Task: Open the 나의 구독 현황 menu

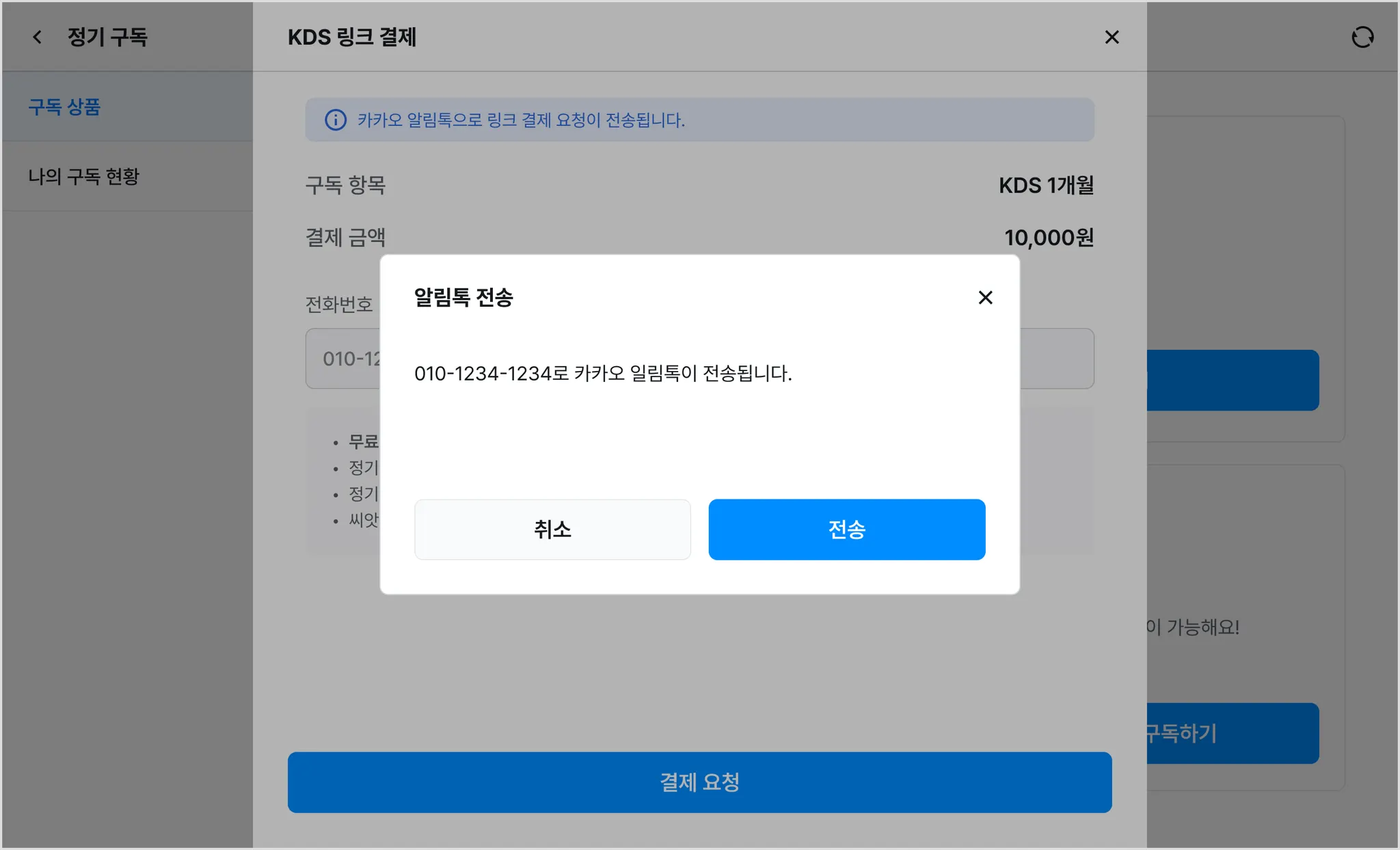Action: 83,176
